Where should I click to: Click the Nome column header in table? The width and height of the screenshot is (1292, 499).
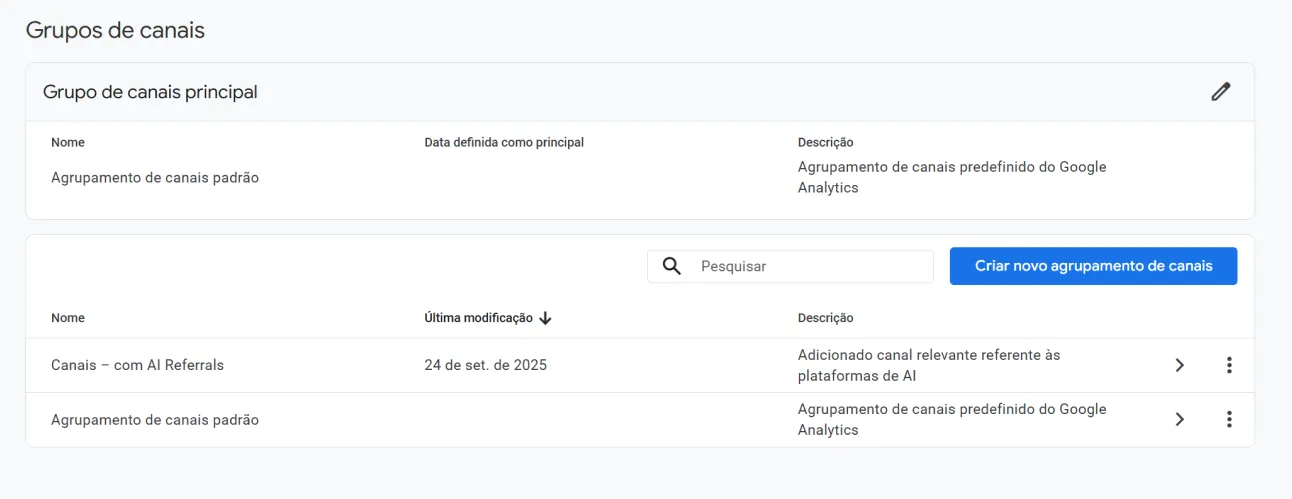coord(68,318)
